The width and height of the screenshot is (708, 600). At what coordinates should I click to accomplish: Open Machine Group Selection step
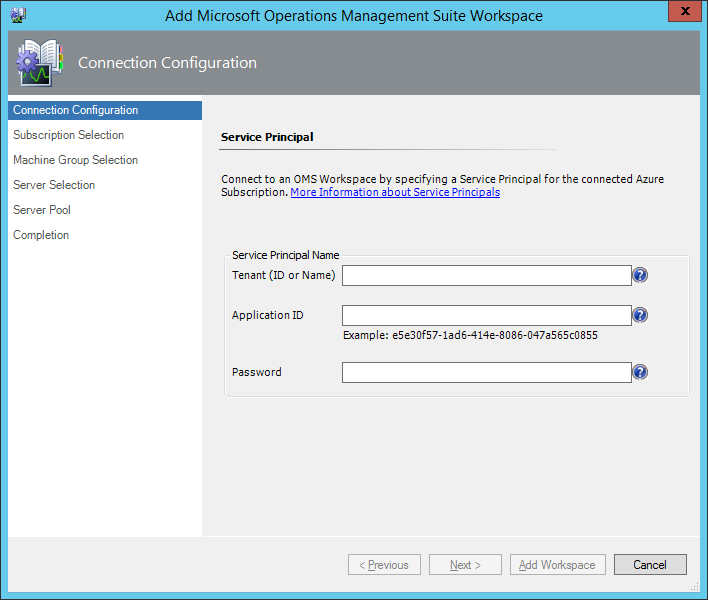pos(75,160)
